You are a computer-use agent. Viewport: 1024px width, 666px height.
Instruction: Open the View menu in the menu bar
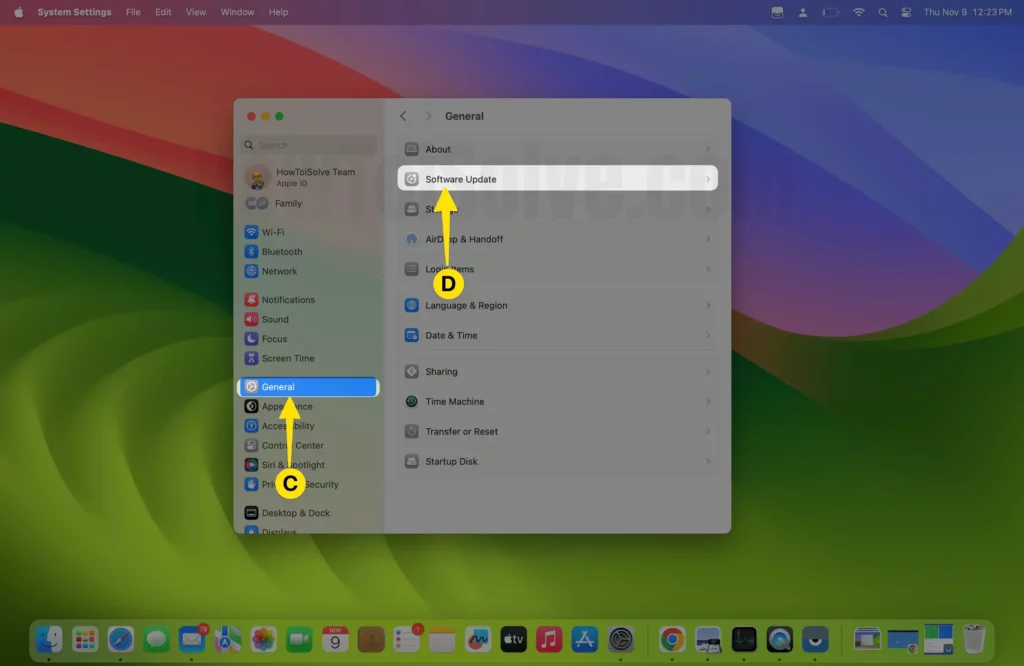tap(196, 12)
